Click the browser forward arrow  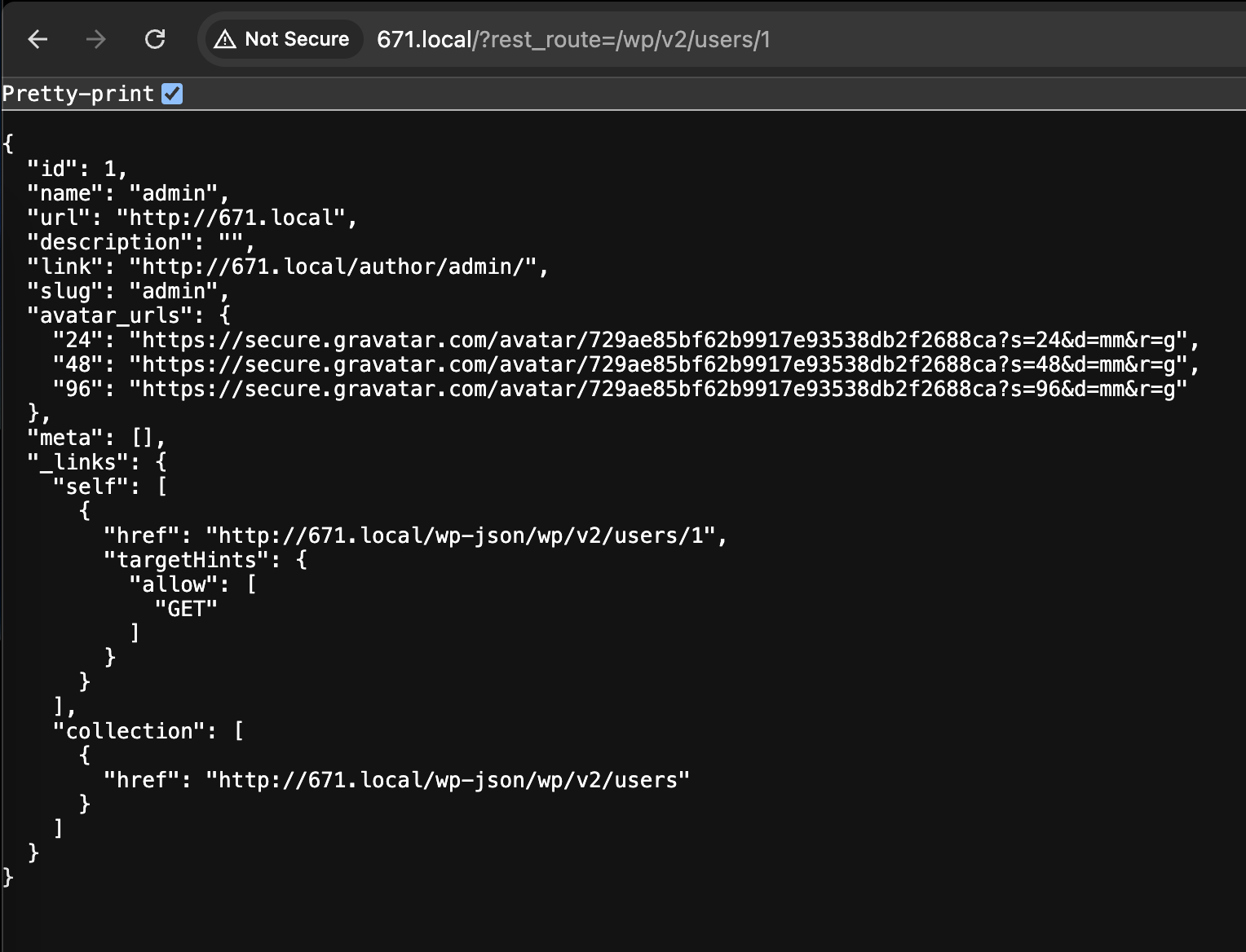(x=96, y=39)
